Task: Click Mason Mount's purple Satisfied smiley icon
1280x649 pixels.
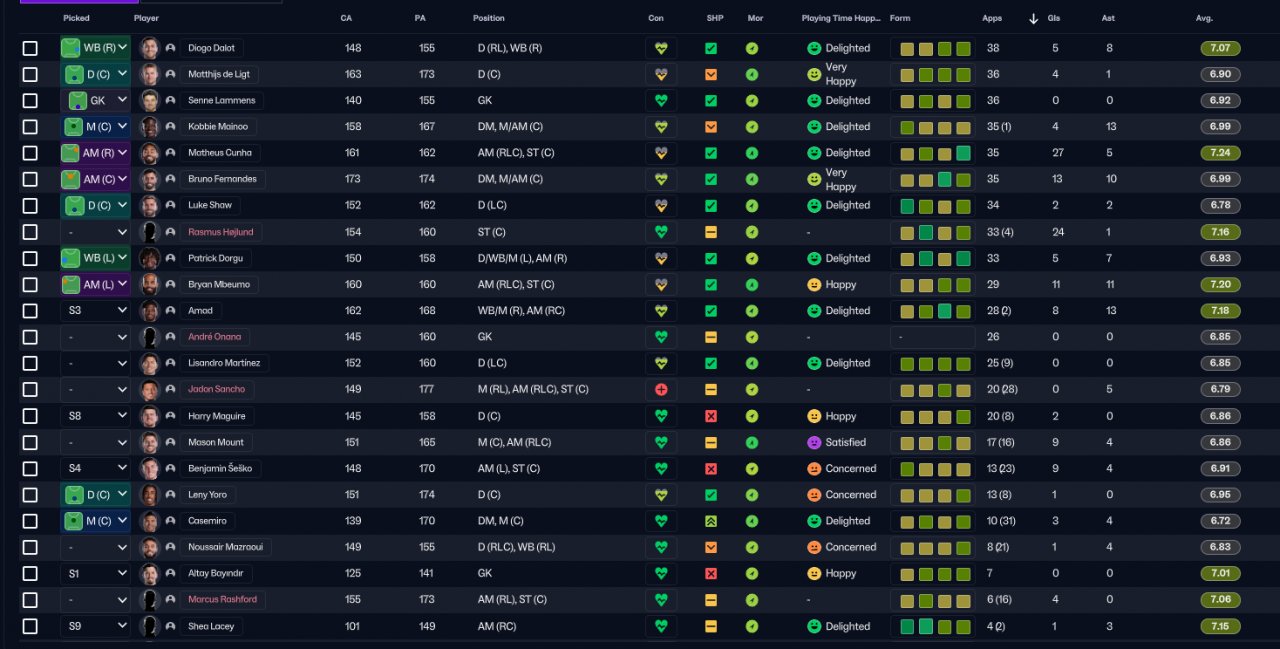Action: pos(814,442)
